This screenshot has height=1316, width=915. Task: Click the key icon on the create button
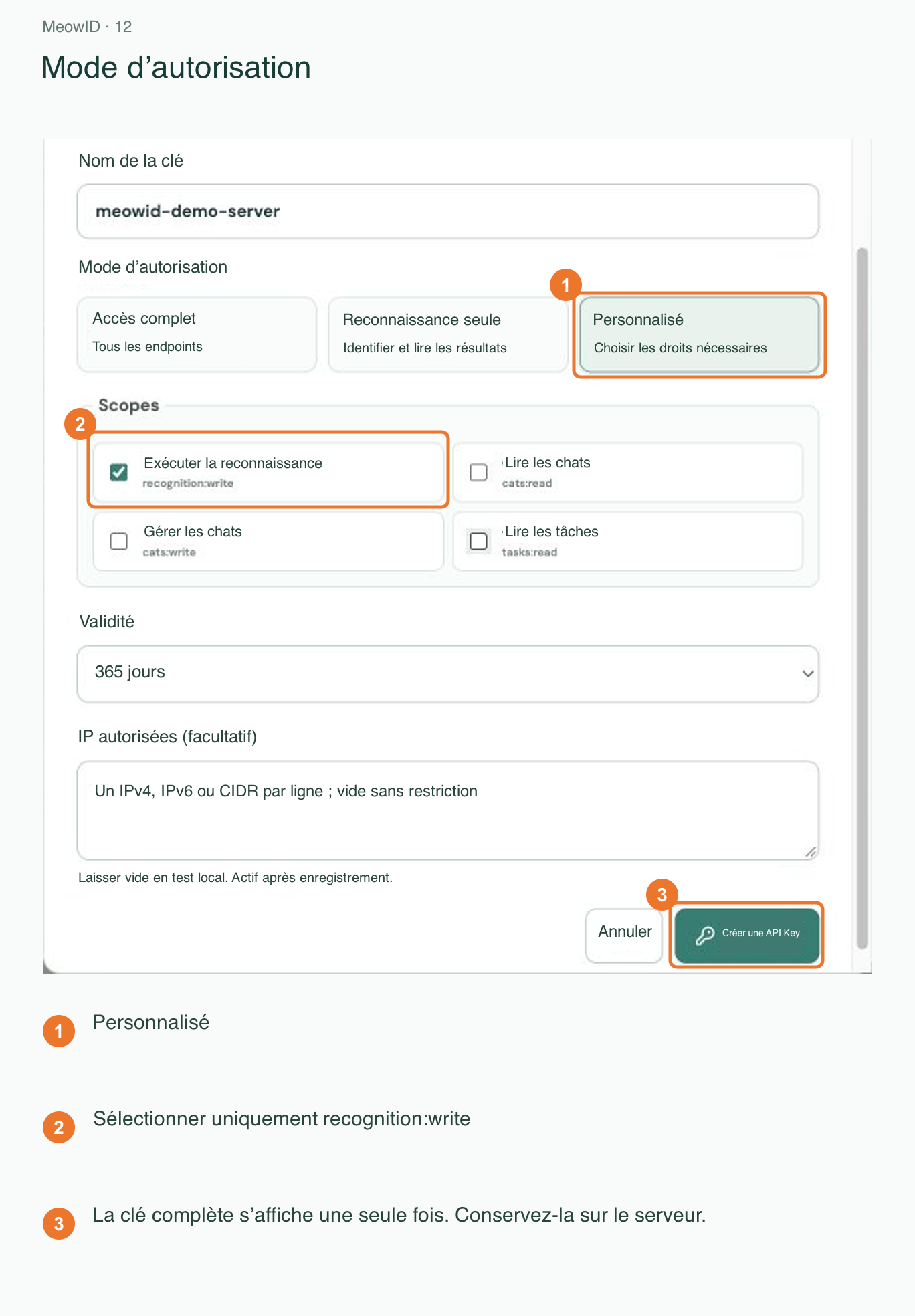(705, 935)
